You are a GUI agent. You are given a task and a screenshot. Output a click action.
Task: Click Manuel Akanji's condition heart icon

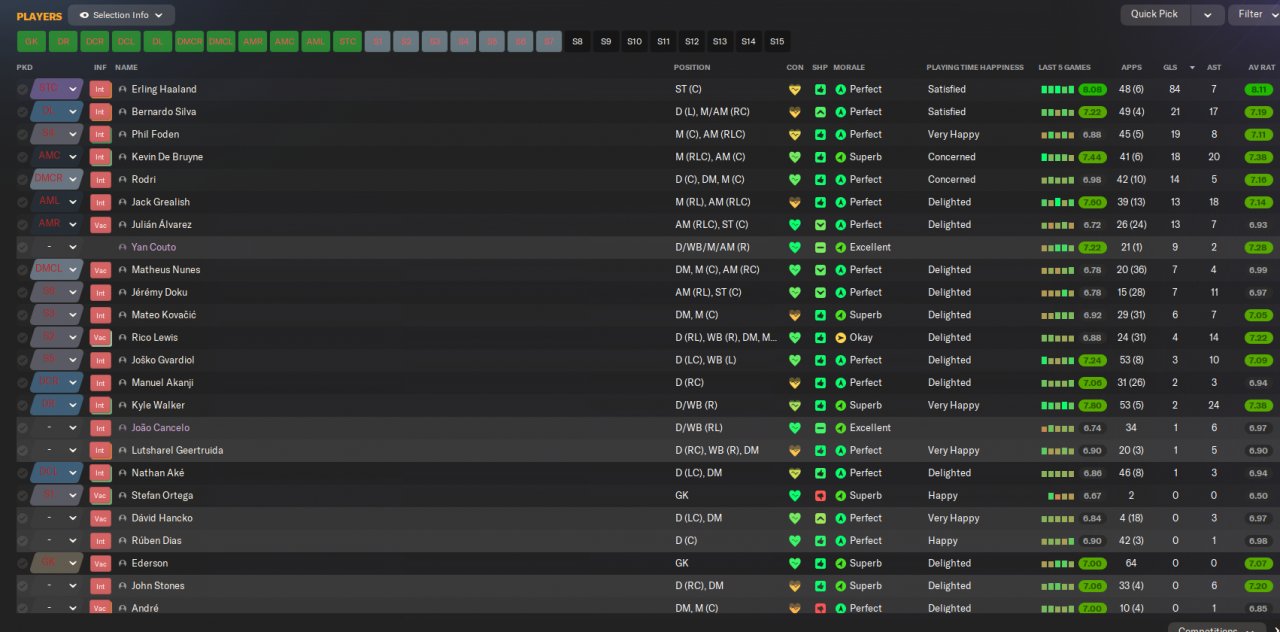tap(795, 383)
